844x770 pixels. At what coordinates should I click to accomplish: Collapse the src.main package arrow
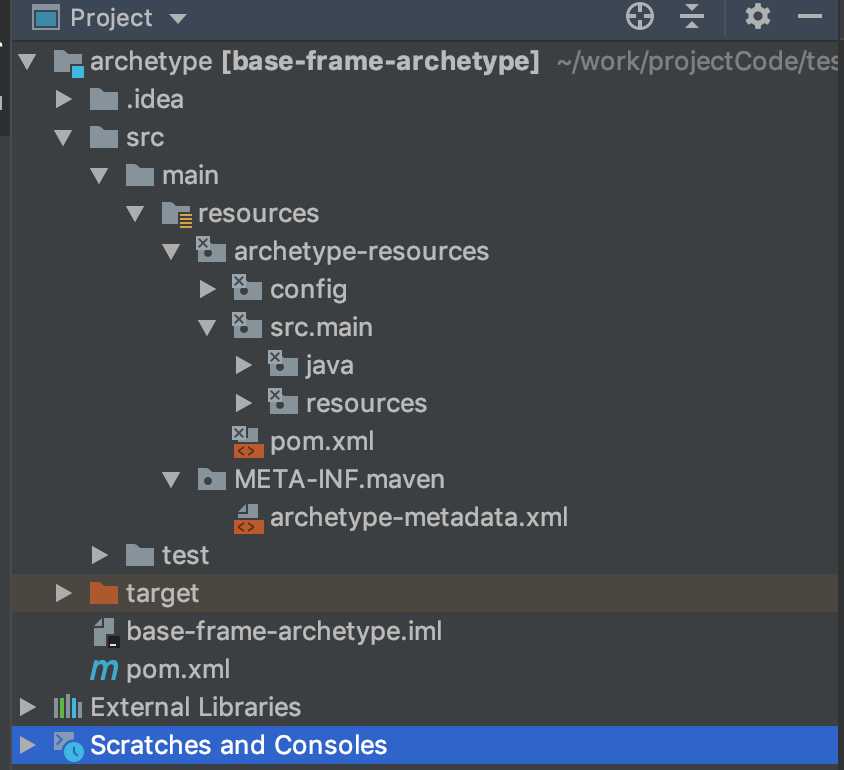point(207,326)
